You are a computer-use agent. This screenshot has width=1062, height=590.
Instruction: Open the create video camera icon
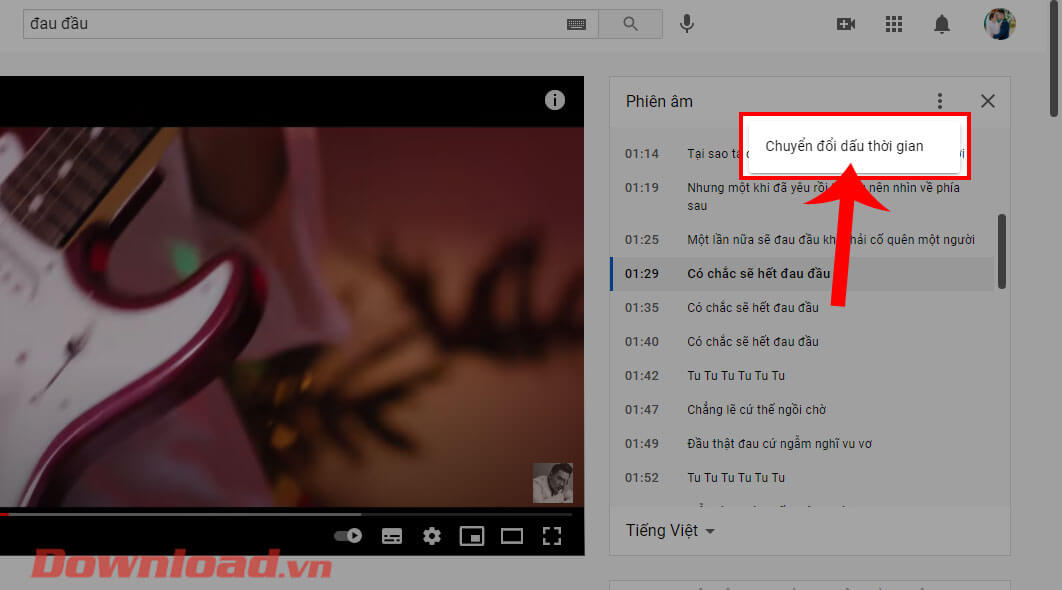point(846,24)
